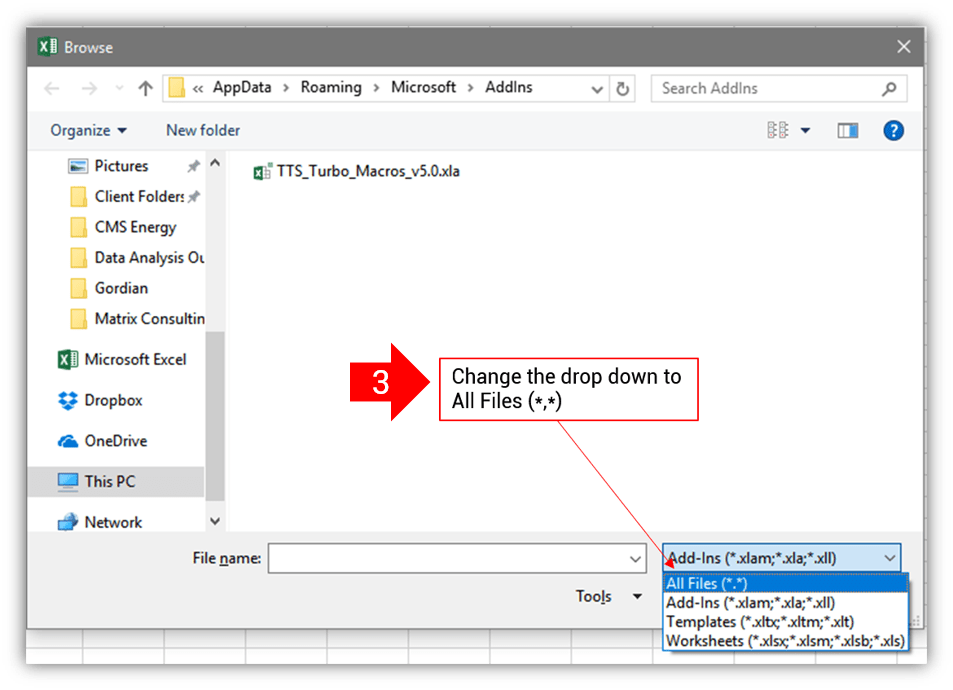The image size is (953, 690).
Task: Select This PC in navigation tree
Action: pyautogui.click(x=109, y=481)
